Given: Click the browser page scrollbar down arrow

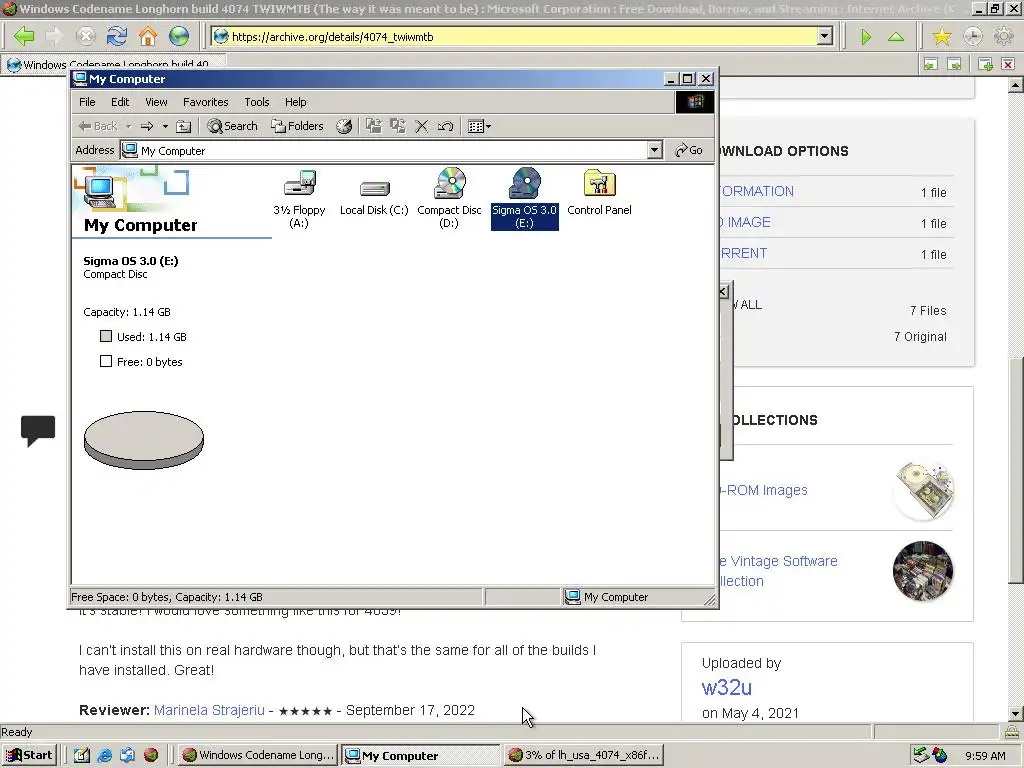Looking at the screenshot, I should [1016, 713].
